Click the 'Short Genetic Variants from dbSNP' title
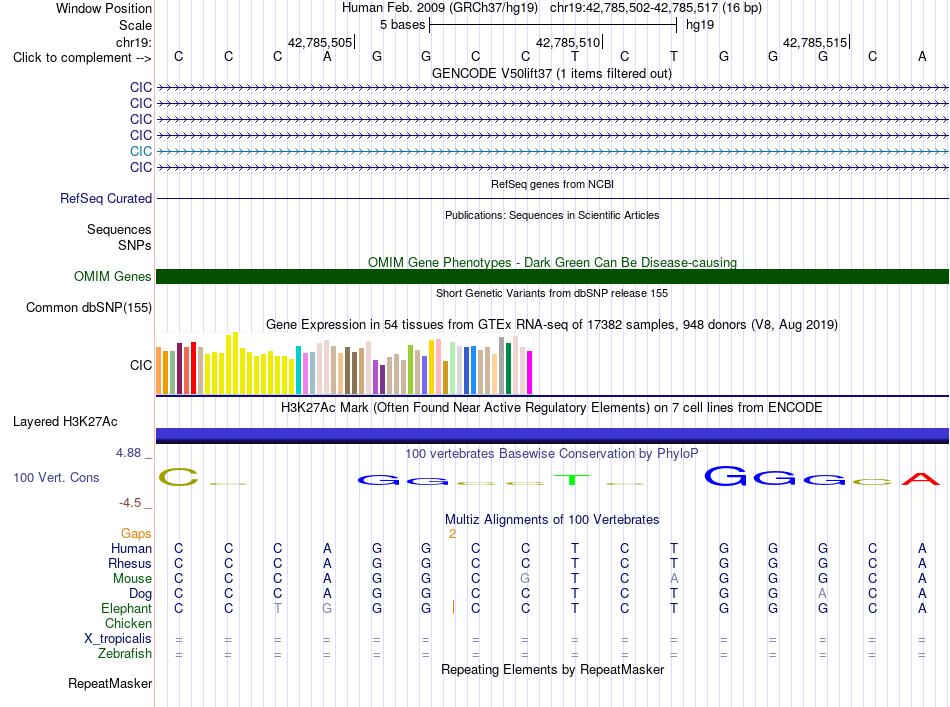The width and height of the screenshot is (950, 707). [552, 293]
